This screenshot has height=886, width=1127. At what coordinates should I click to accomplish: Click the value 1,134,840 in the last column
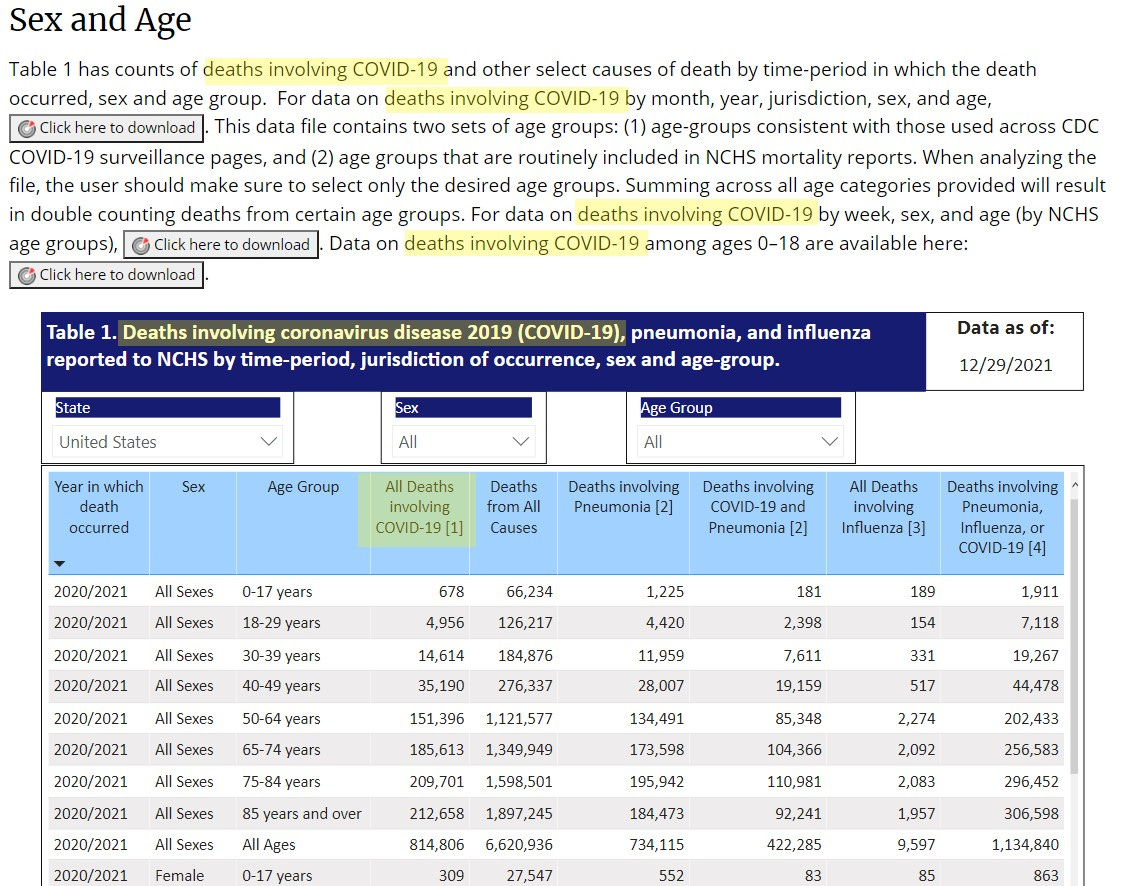click(1026, 845)
